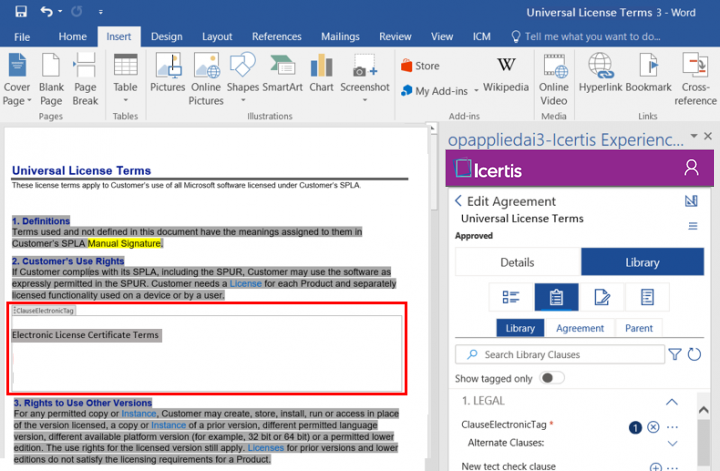Undo the last action
Image resolution: width=720 pixels, height=471 pixels.
(x=46, y=11)
